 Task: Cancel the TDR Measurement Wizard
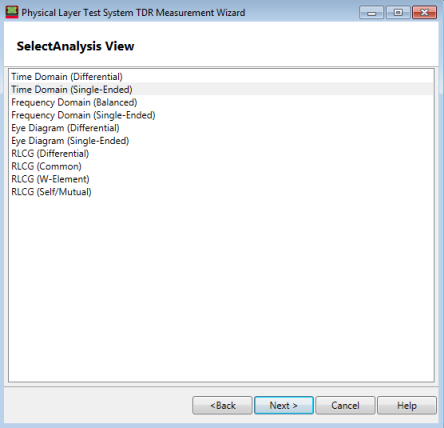(x=345, y=405)
